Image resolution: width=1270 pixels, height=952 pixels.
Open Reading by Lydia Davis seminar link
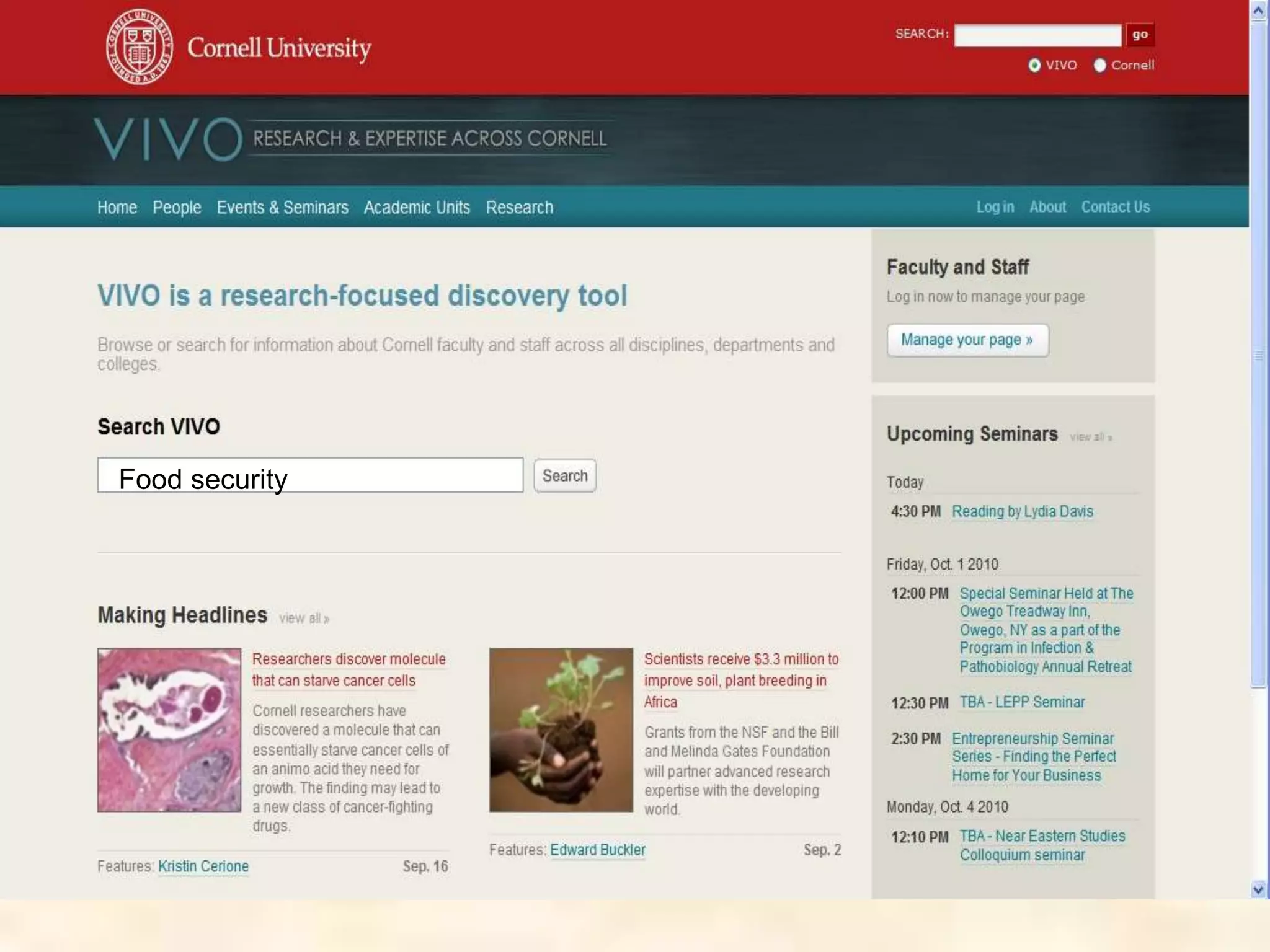click(1022, 511)
